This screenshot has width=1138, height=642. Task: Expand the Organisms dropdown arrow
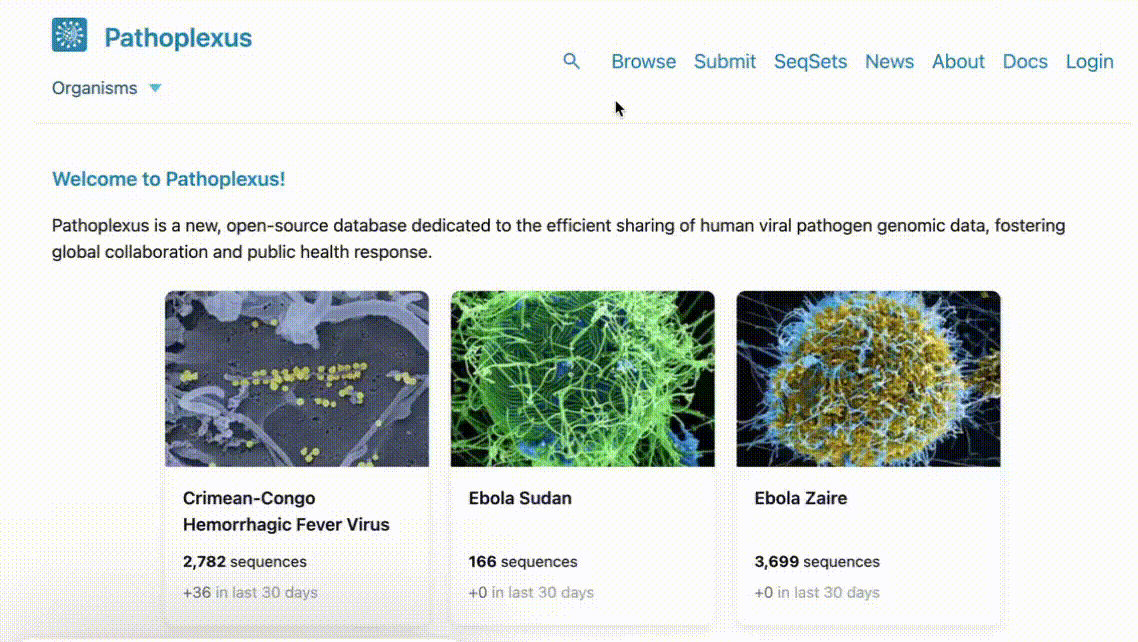pos(155,89)
